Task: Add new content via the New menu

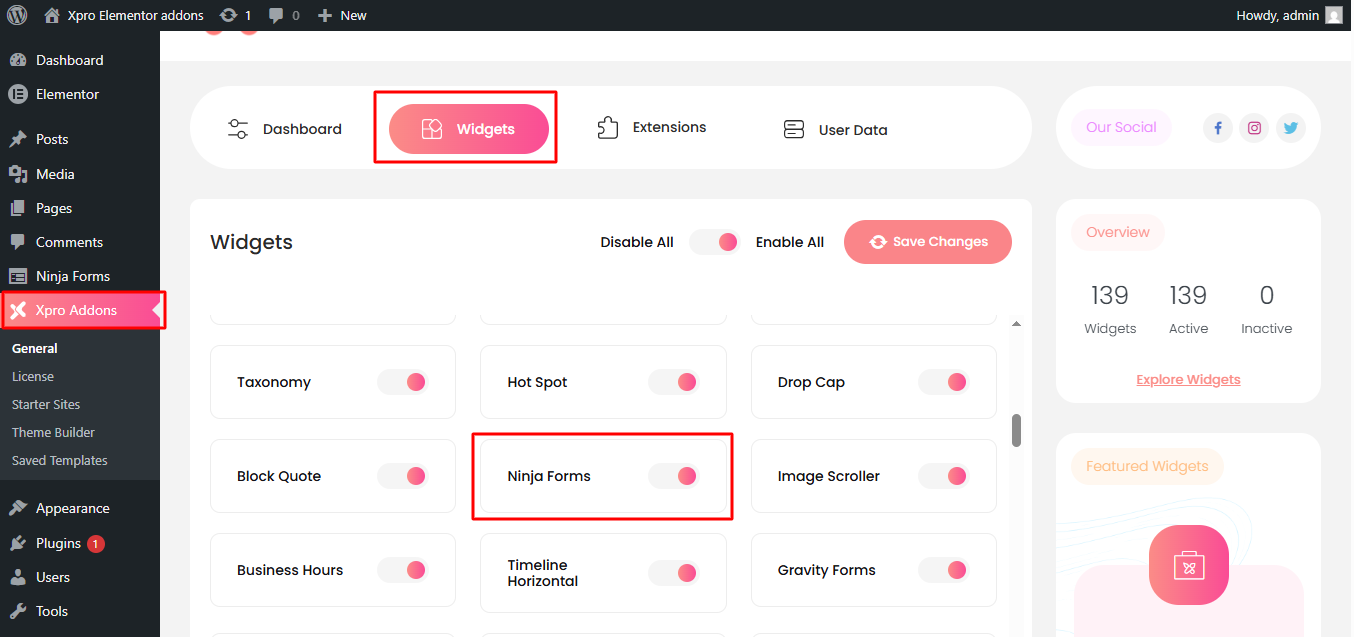Action: (x=342, y=15)
